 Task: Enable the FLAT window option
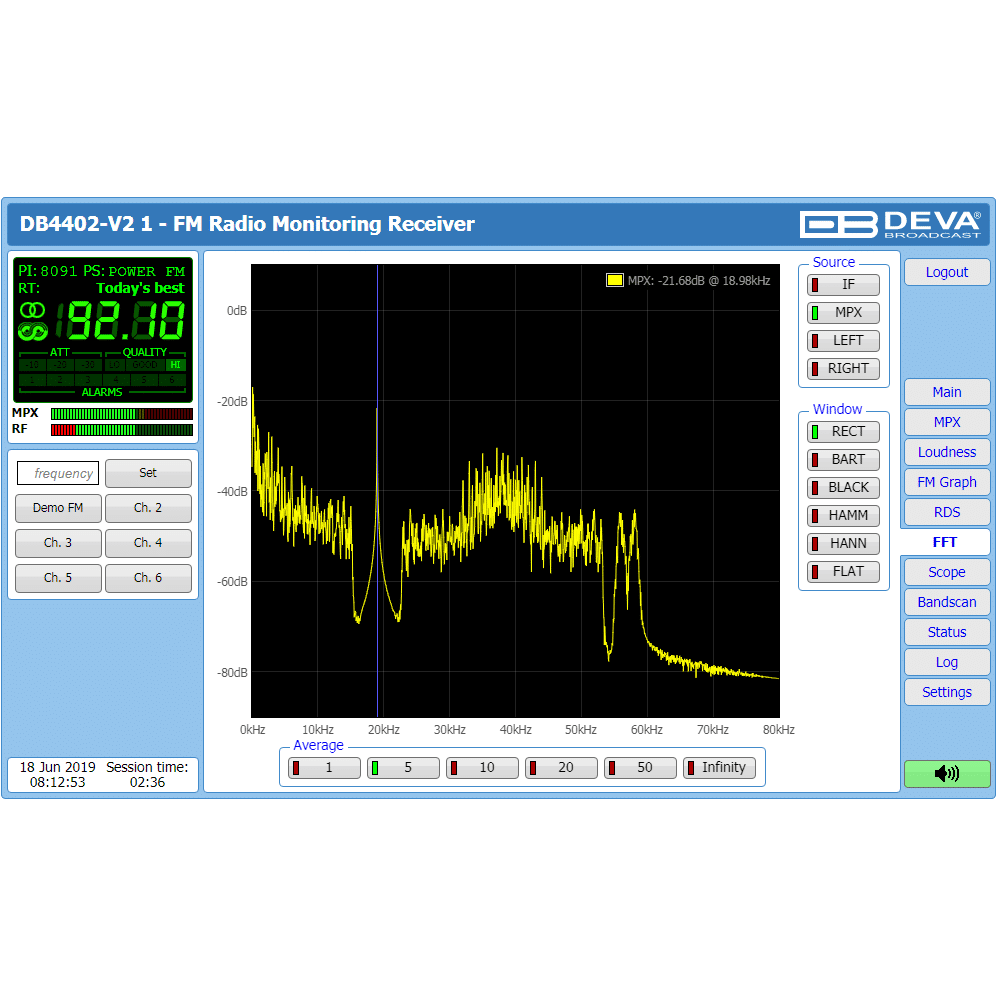(844, 572)
